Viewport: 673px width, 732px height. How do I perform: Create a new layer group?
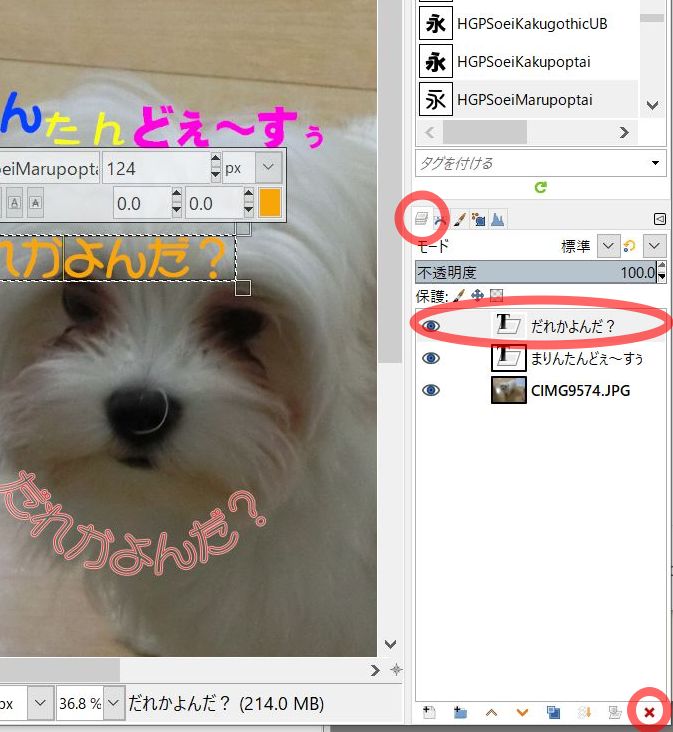(460, 712)
